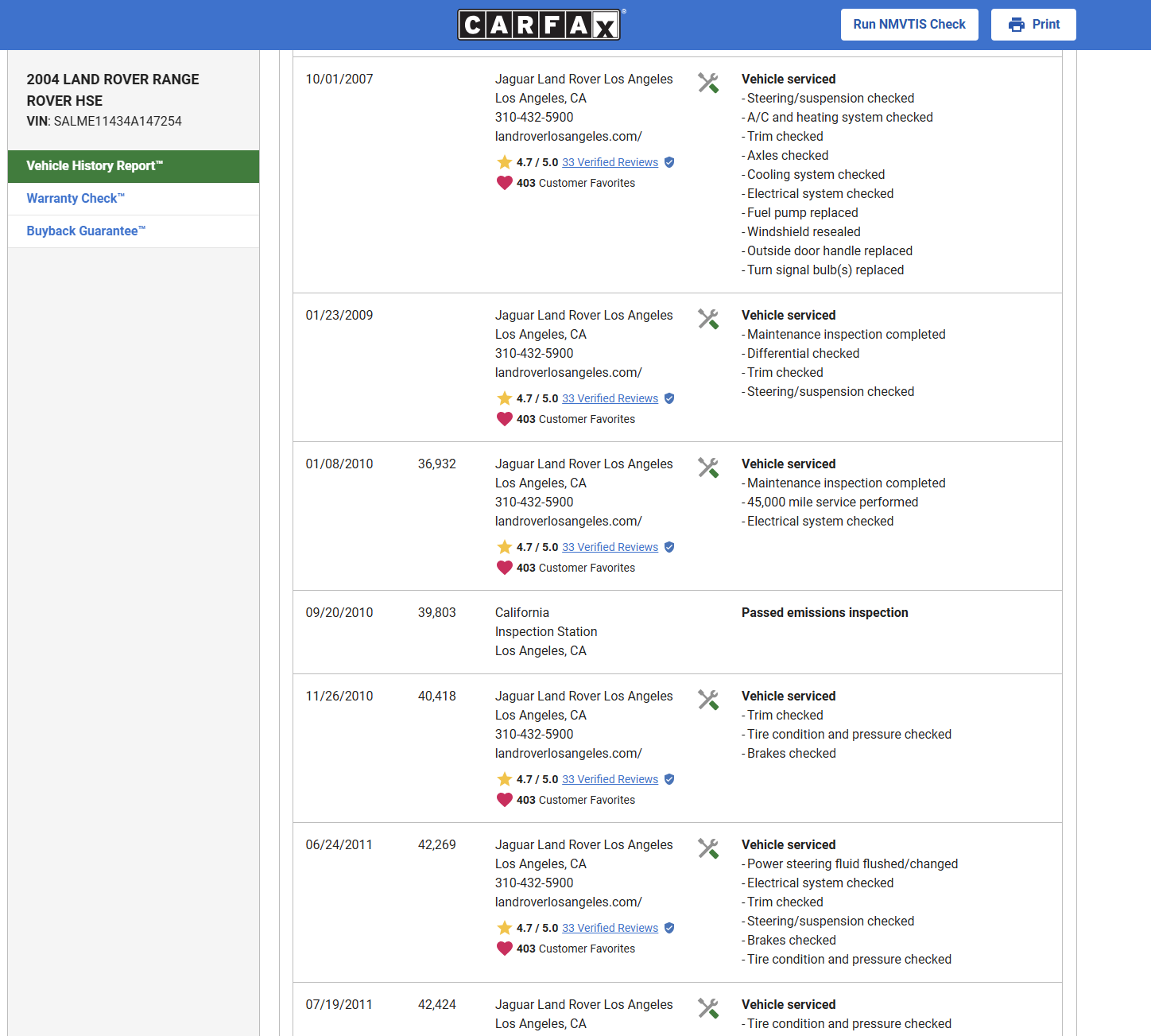Click landroverlosangeles.com in 06/24/2011 entry
The height and width of the screenshot is (1036, 1151).
click(x=568, y=902)
